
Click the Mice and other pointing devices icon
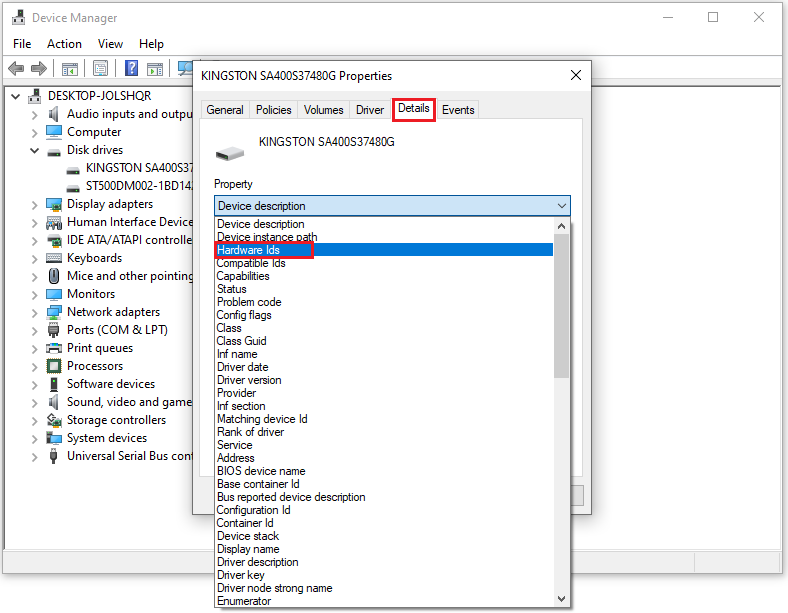(54, 276)
